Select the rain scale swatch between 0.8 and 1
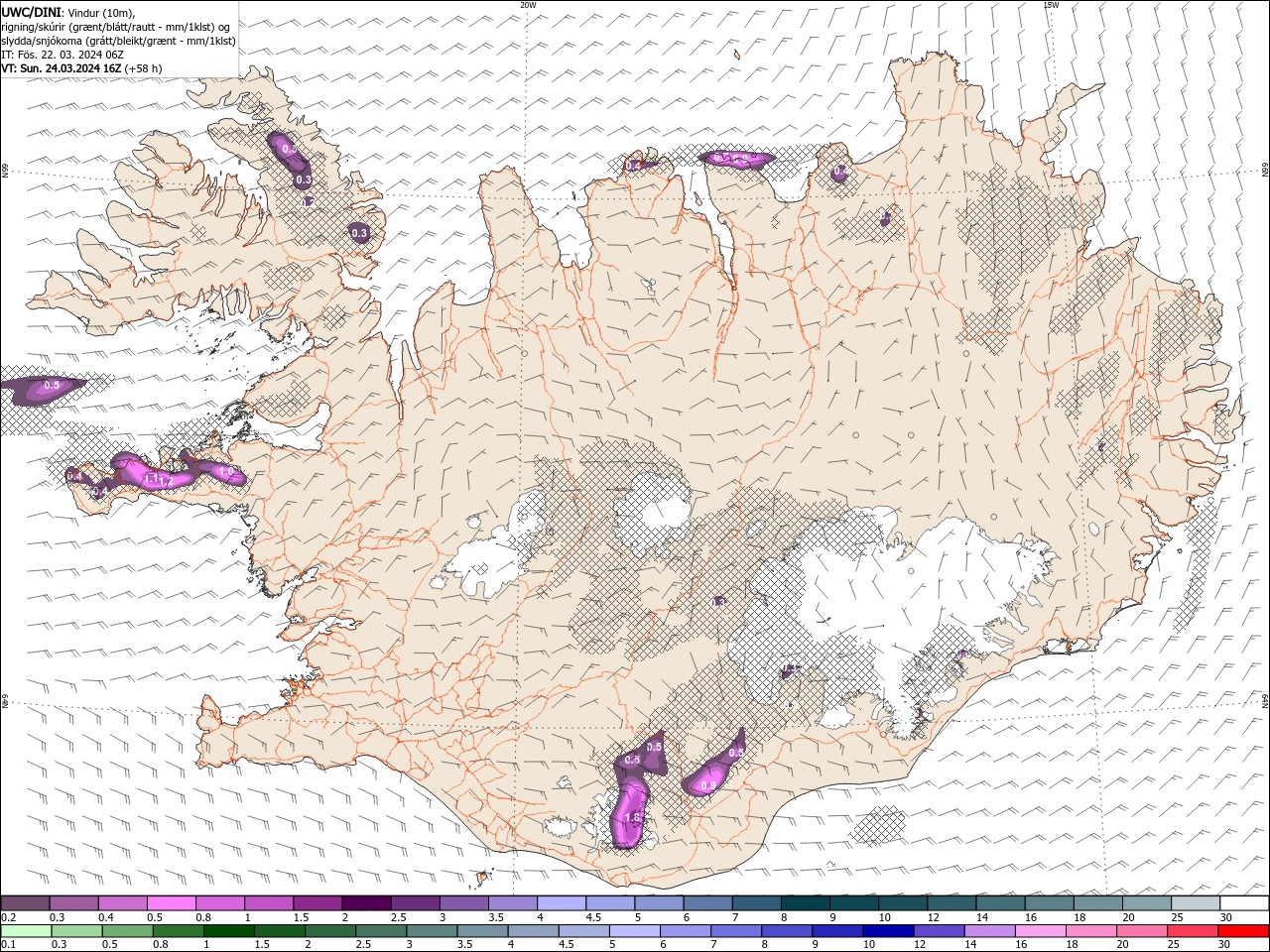The image size is (1270, 952). tap(178, 931)
